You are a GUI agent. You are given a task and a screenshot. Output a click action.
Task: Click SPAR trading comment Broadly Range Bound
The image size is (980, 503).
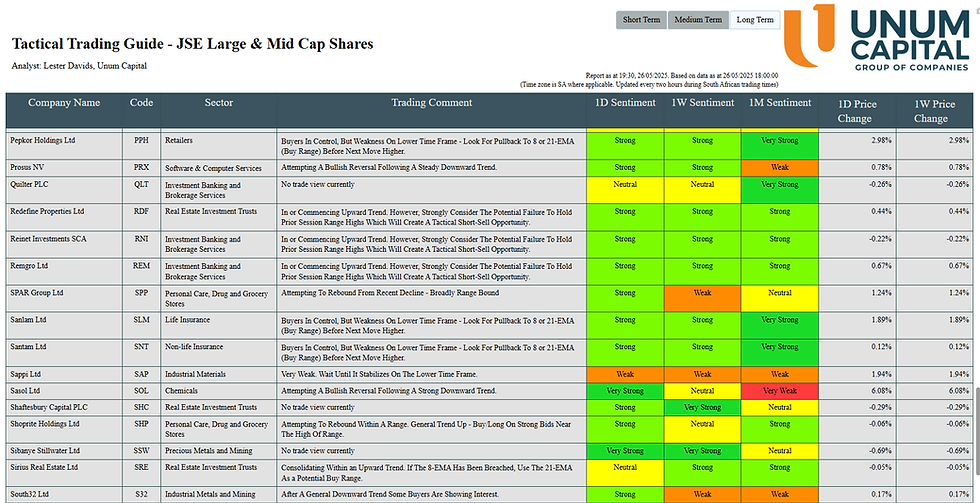pos(390,292)
